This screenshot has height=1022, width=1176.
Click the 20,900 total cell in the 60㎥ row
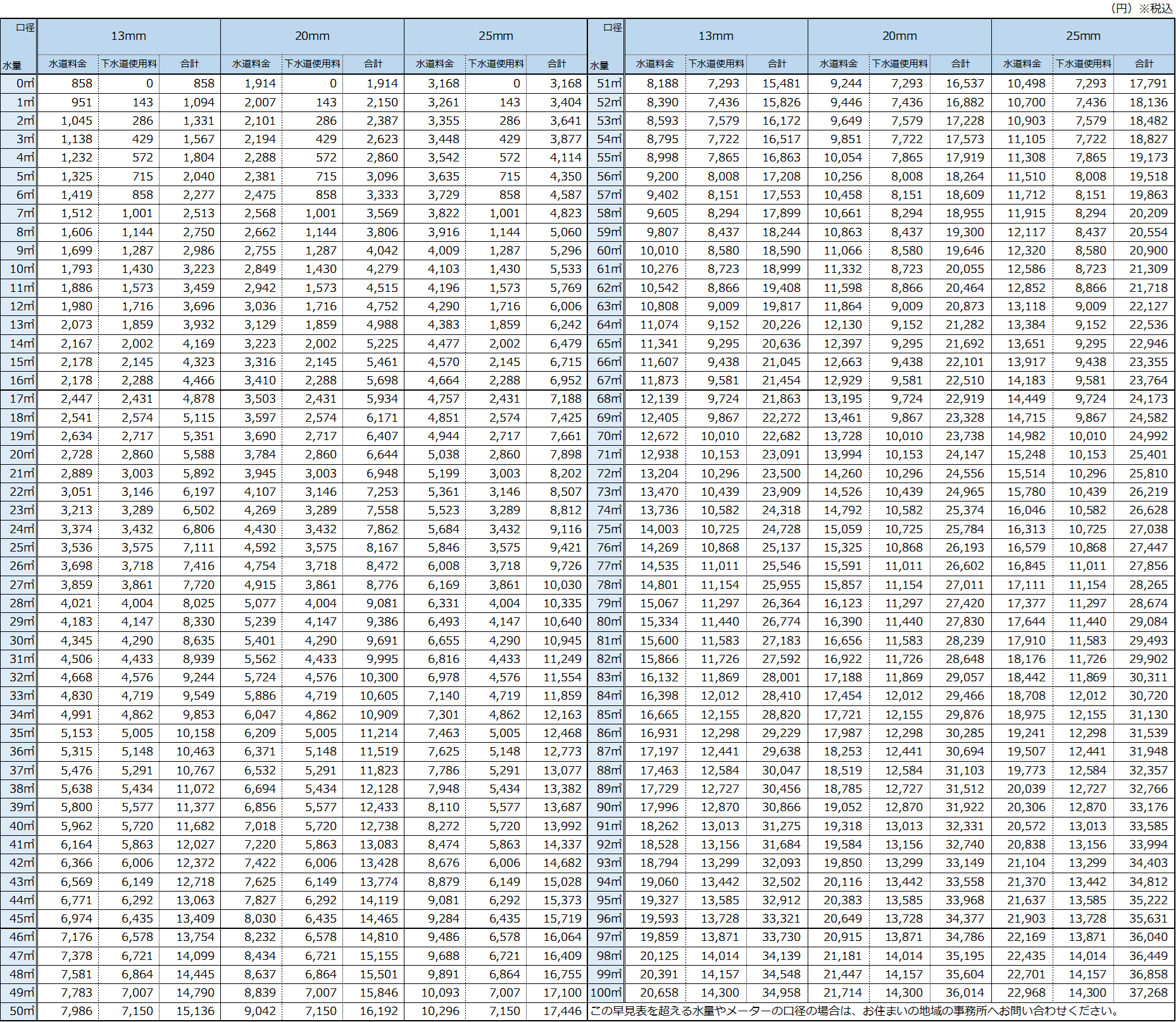(1148, 251)
